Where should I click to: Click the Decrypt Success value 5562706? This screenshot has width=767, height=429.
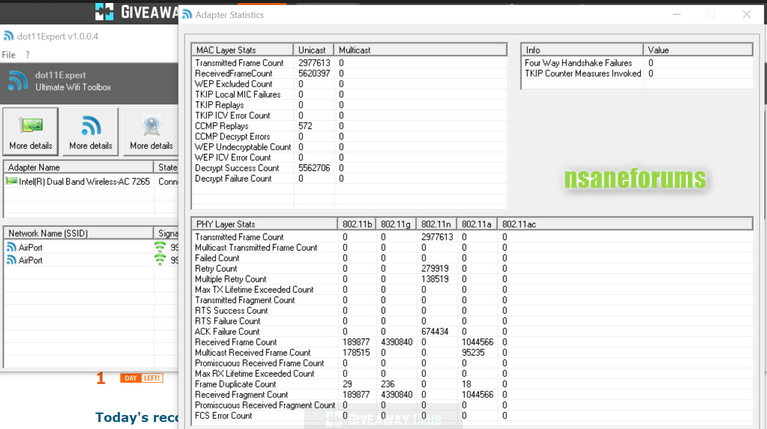(x=314, y=168)
